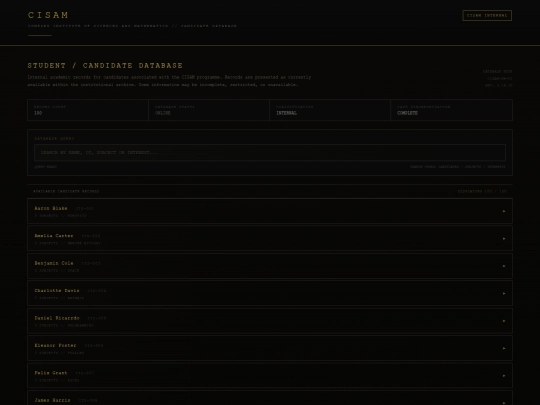Click the Displaying 100 / 100 counter
Screen dimensions: 540x405
[x=482, y=191]
